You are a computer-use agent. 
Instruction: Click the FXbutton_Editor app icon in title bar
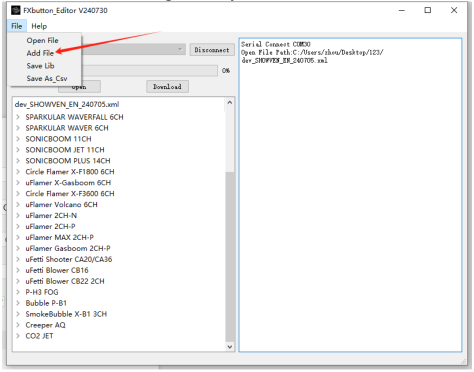pyautogui.click(x=15, y=10)
